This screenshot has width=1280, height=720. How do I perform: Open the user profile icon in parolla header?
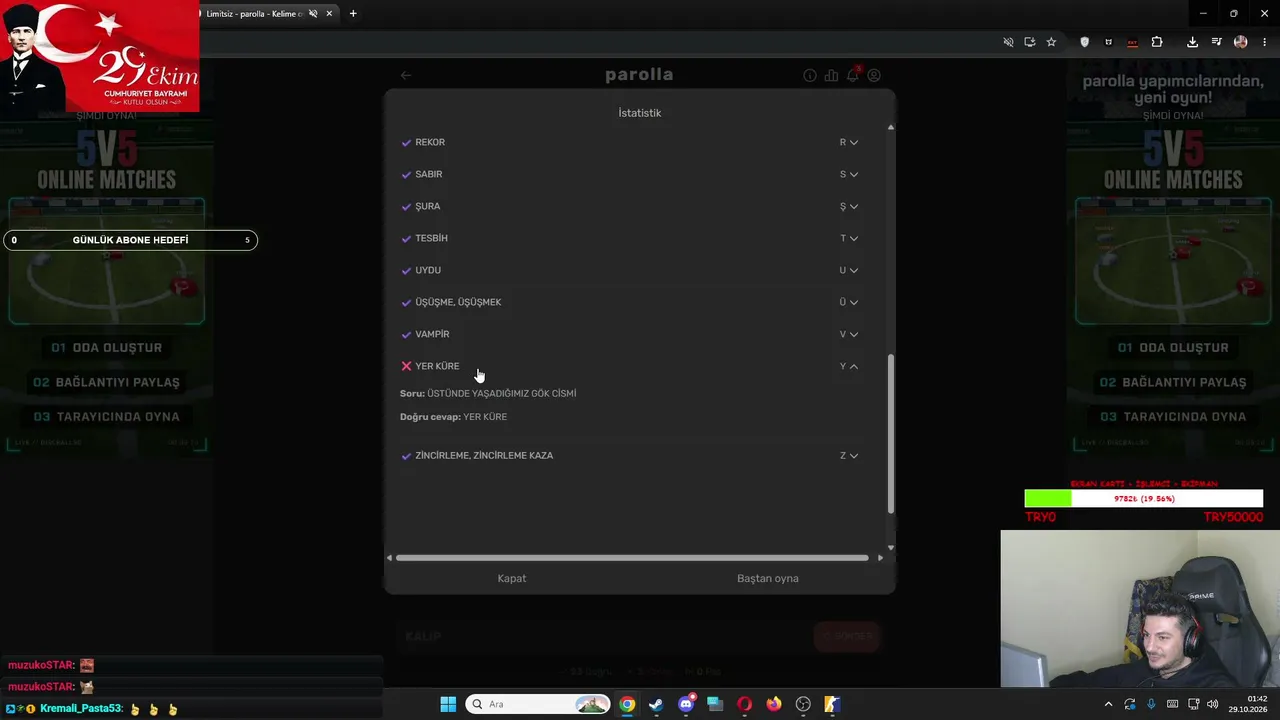(874, 75)
